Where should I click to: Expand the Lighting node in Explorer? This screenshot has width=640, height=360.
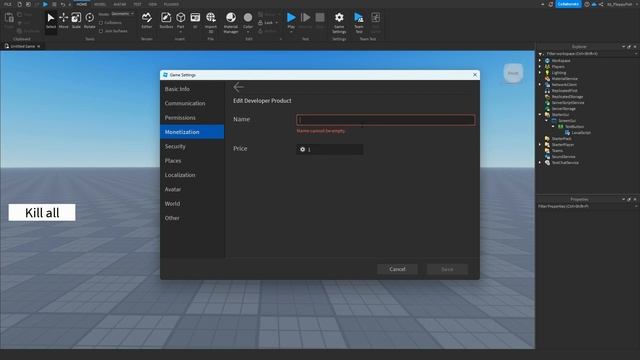click(540, 73)
